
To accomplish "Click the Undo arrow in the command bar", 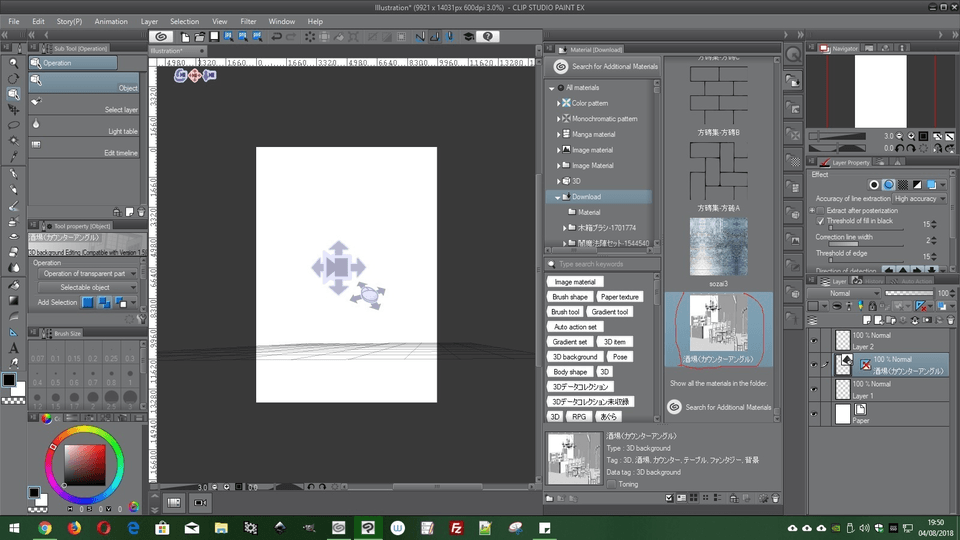I will tap(276, 36).
